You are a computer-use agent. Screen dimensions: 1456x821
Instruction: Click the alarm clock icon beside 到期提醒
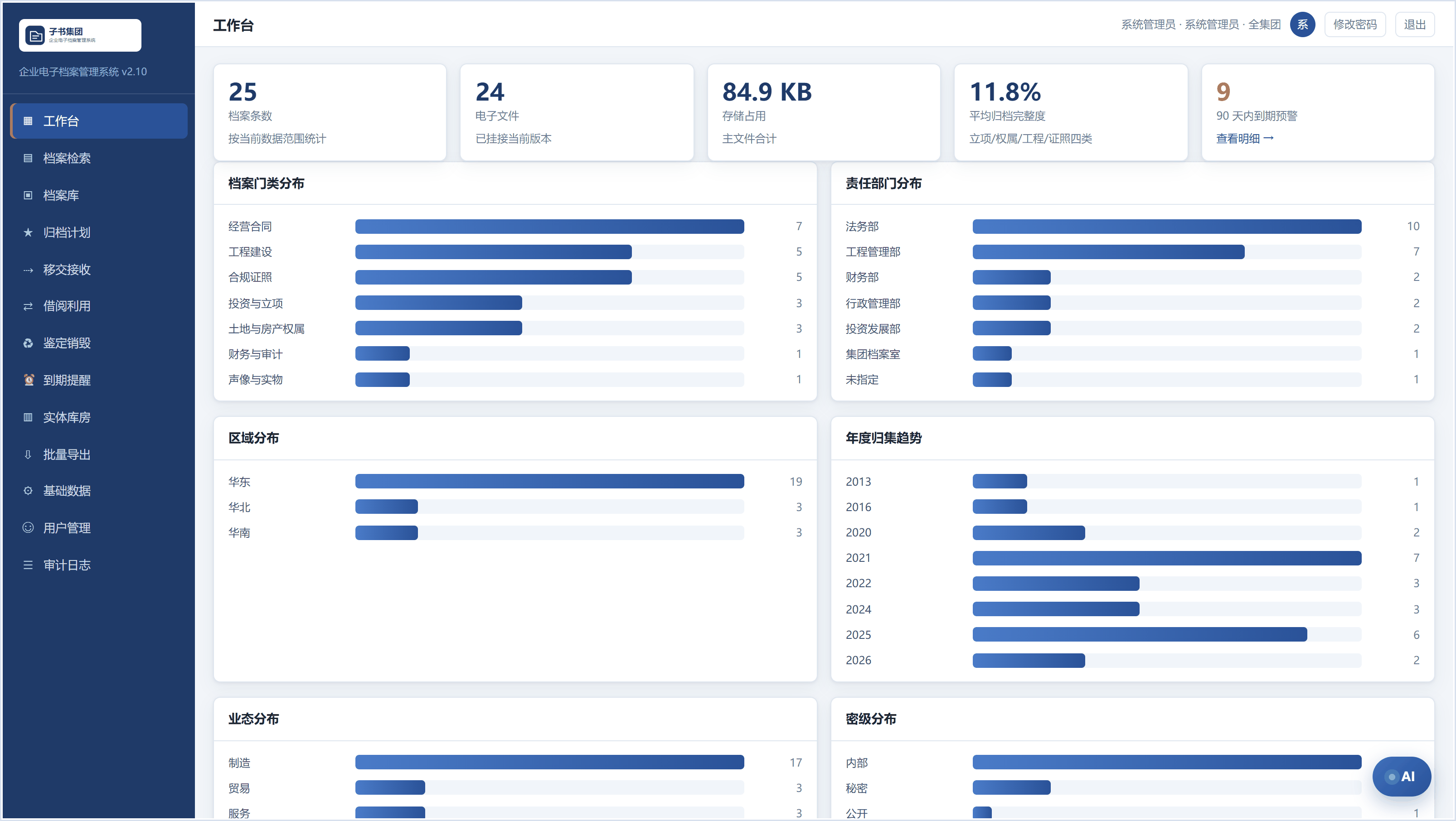28,380
